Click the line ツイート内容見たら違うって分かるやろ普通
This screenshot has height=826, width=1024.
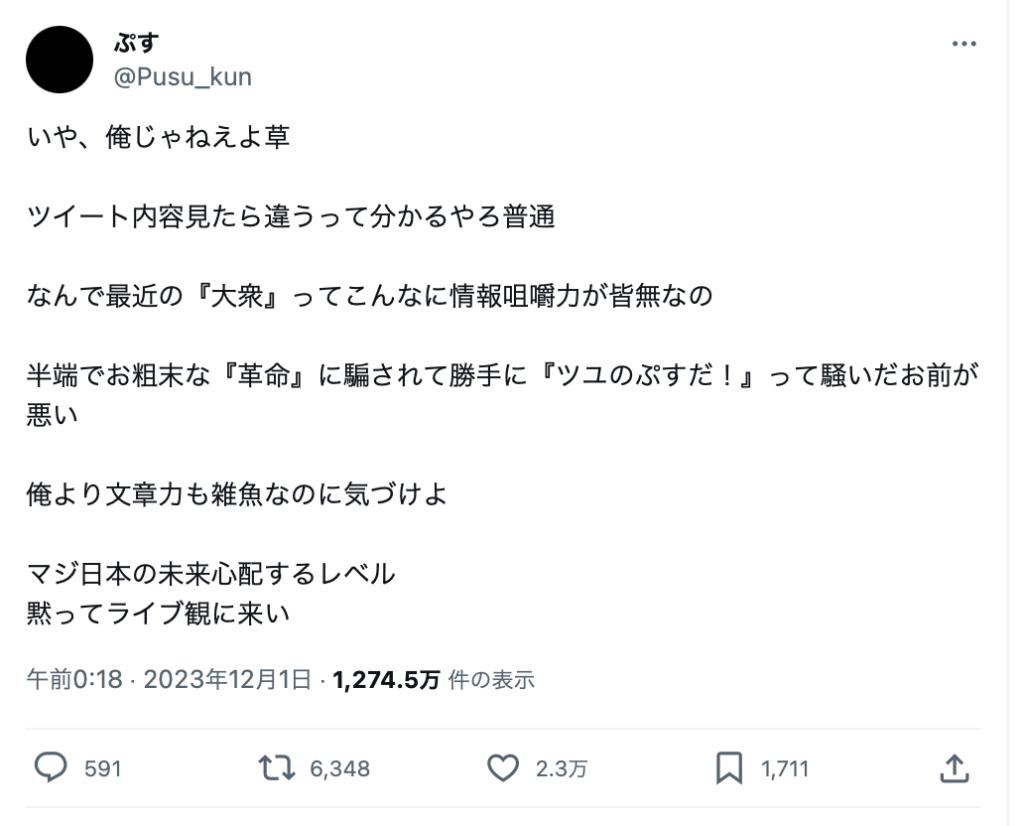coord(290,217)
